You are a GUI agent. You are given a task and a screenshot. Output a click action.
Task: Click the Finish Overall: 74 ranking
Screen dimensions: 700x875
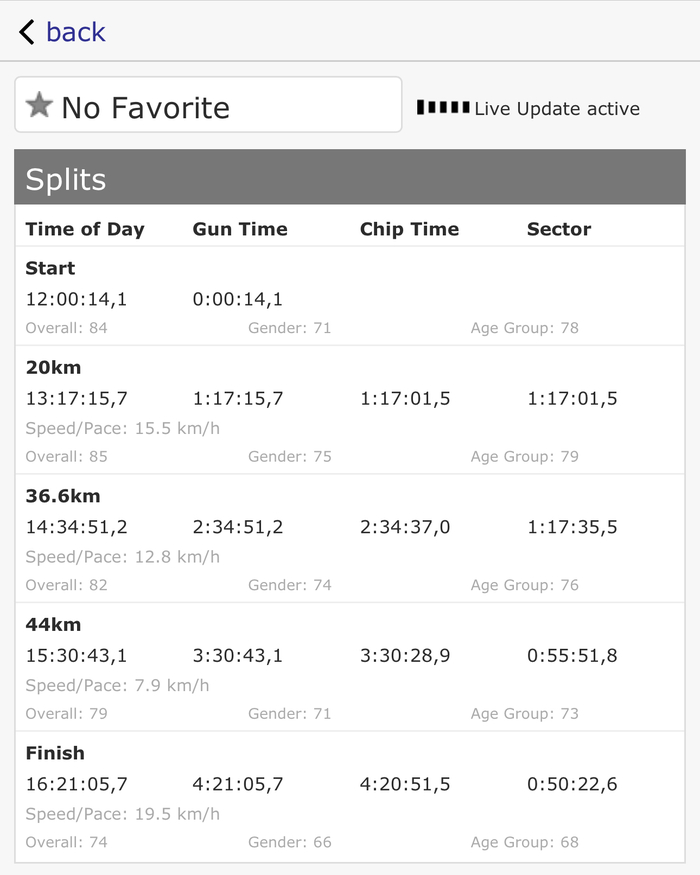coord(66,842)
